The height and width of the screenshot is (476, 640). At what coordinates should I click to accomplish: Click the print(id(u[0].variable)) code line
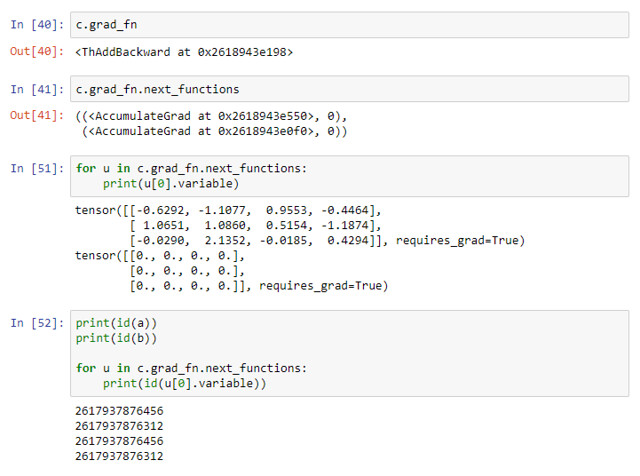pyautogui.click(x=188, y=384)
